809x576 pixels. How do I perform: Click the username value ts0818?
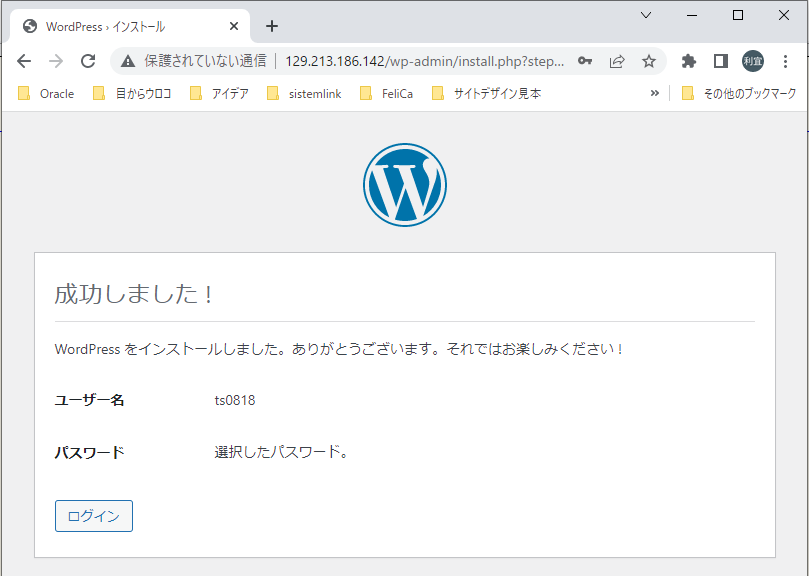tap(235, 400)
